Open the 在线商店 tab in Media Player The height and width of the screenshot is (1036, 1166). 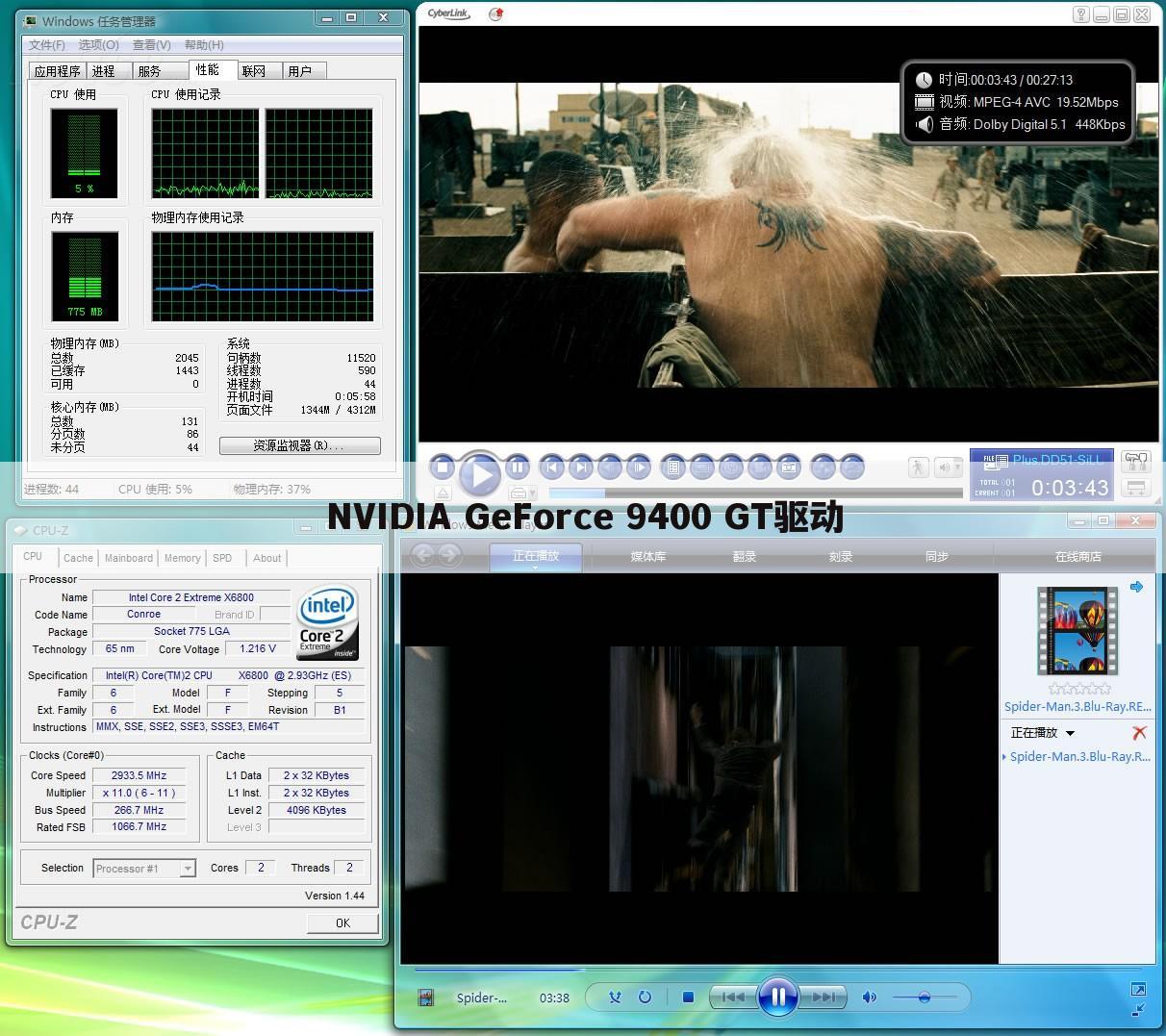[1077, 556]
